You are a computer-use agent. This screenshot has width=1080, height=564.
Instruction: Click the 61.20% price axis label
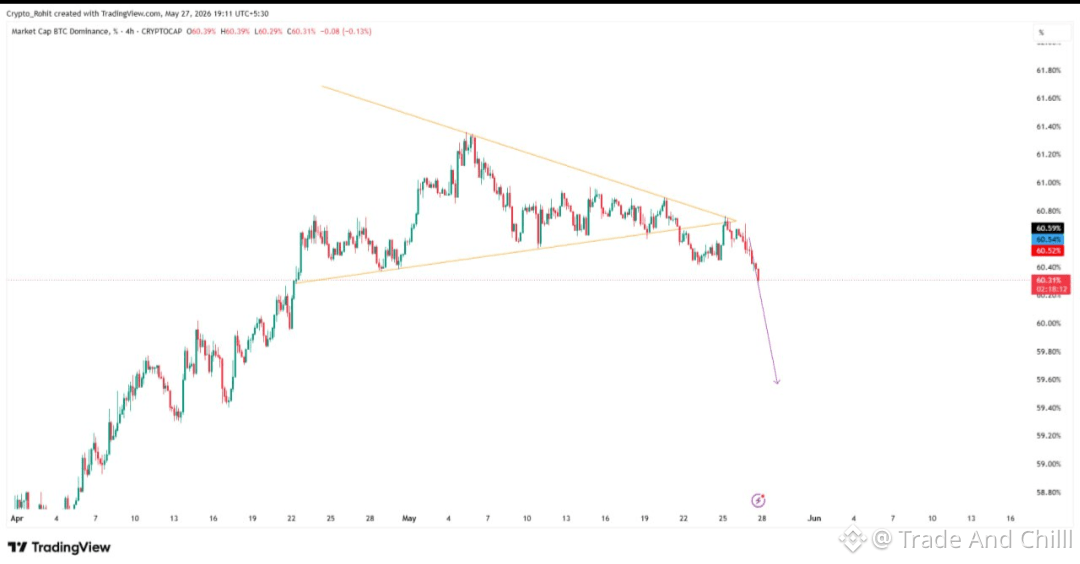(x=1048, y=154)
